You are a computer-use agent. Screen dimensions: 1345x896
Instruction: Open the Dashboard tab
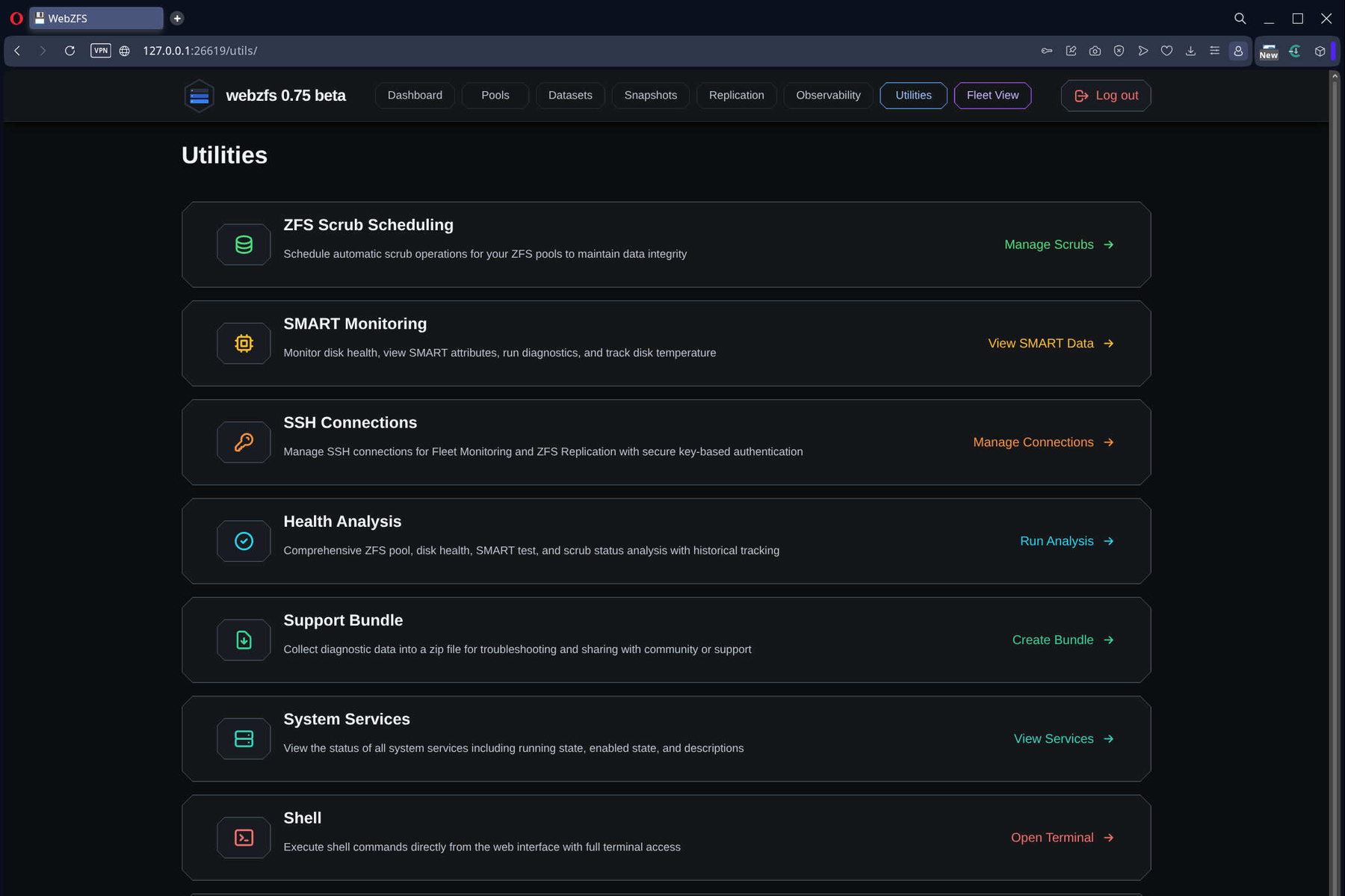pos(415,95)
